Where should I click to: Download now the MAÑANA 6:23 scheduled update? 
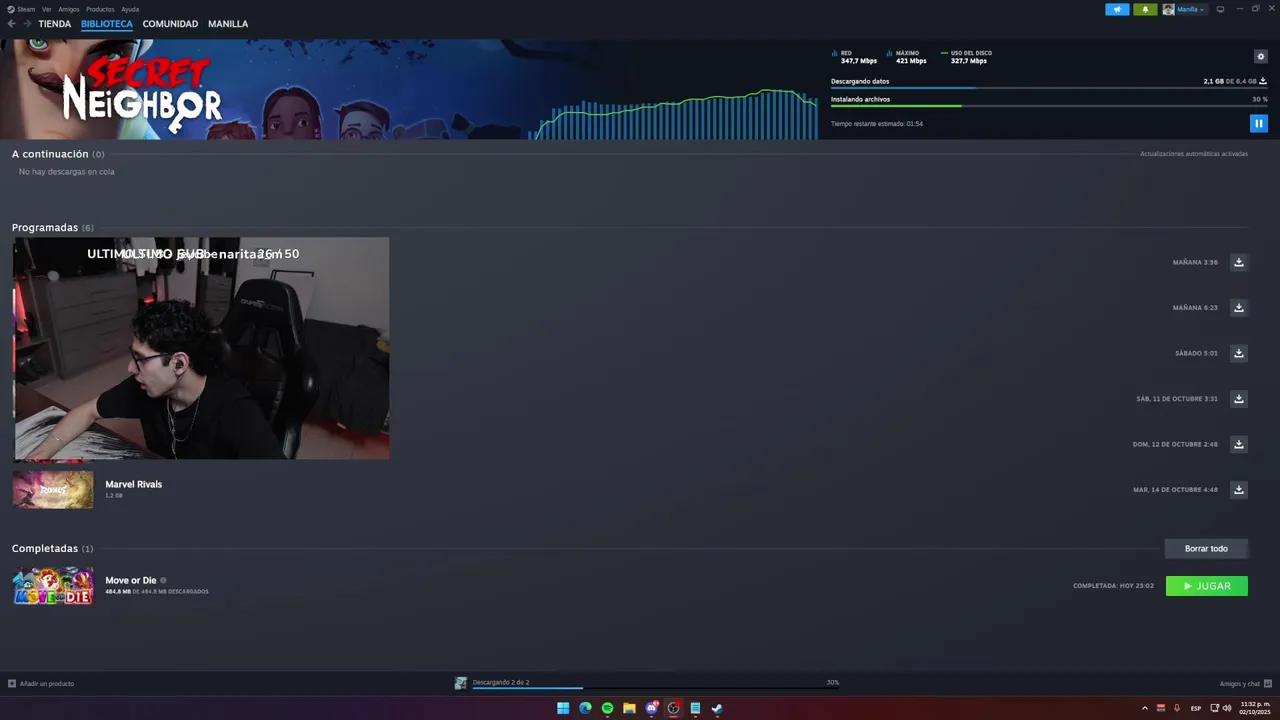click(1239, 308)
